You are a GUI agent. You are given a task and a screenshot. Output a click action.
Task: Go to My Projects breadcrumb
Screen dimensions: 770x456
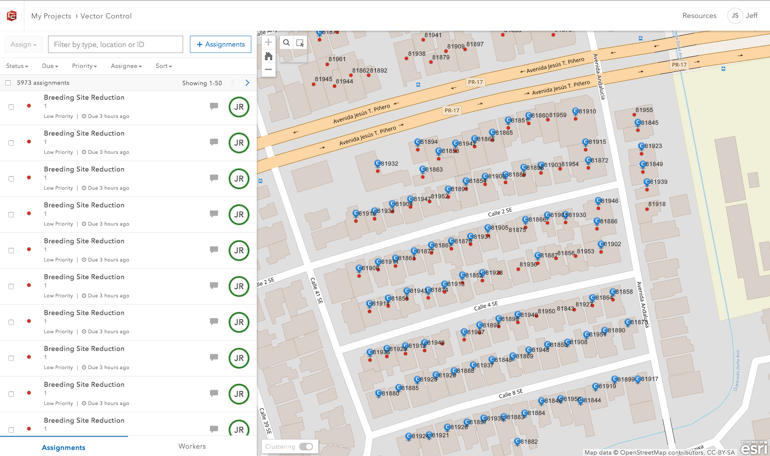pyautogui.click(x=51, y=16)
